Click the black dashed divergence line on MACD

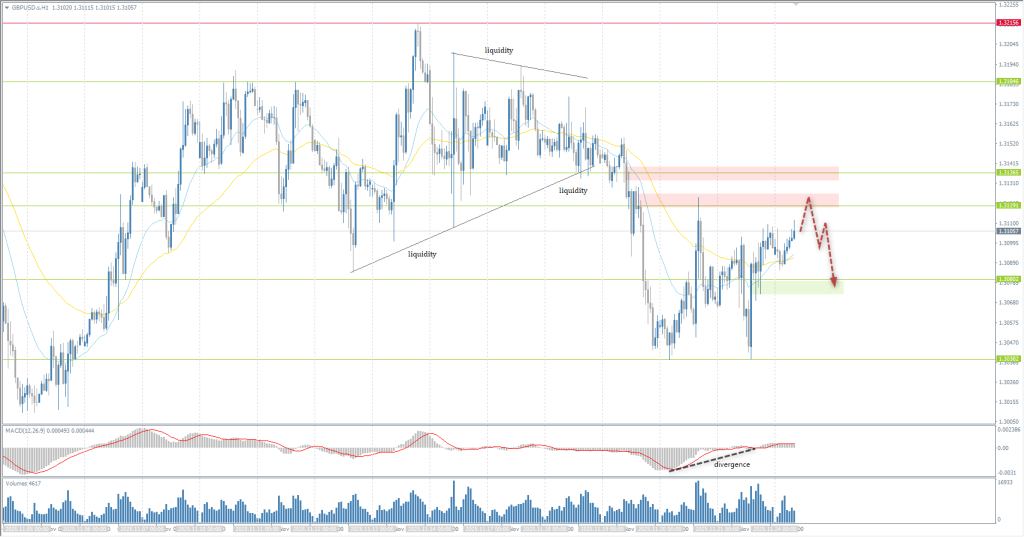pos(708,460)
